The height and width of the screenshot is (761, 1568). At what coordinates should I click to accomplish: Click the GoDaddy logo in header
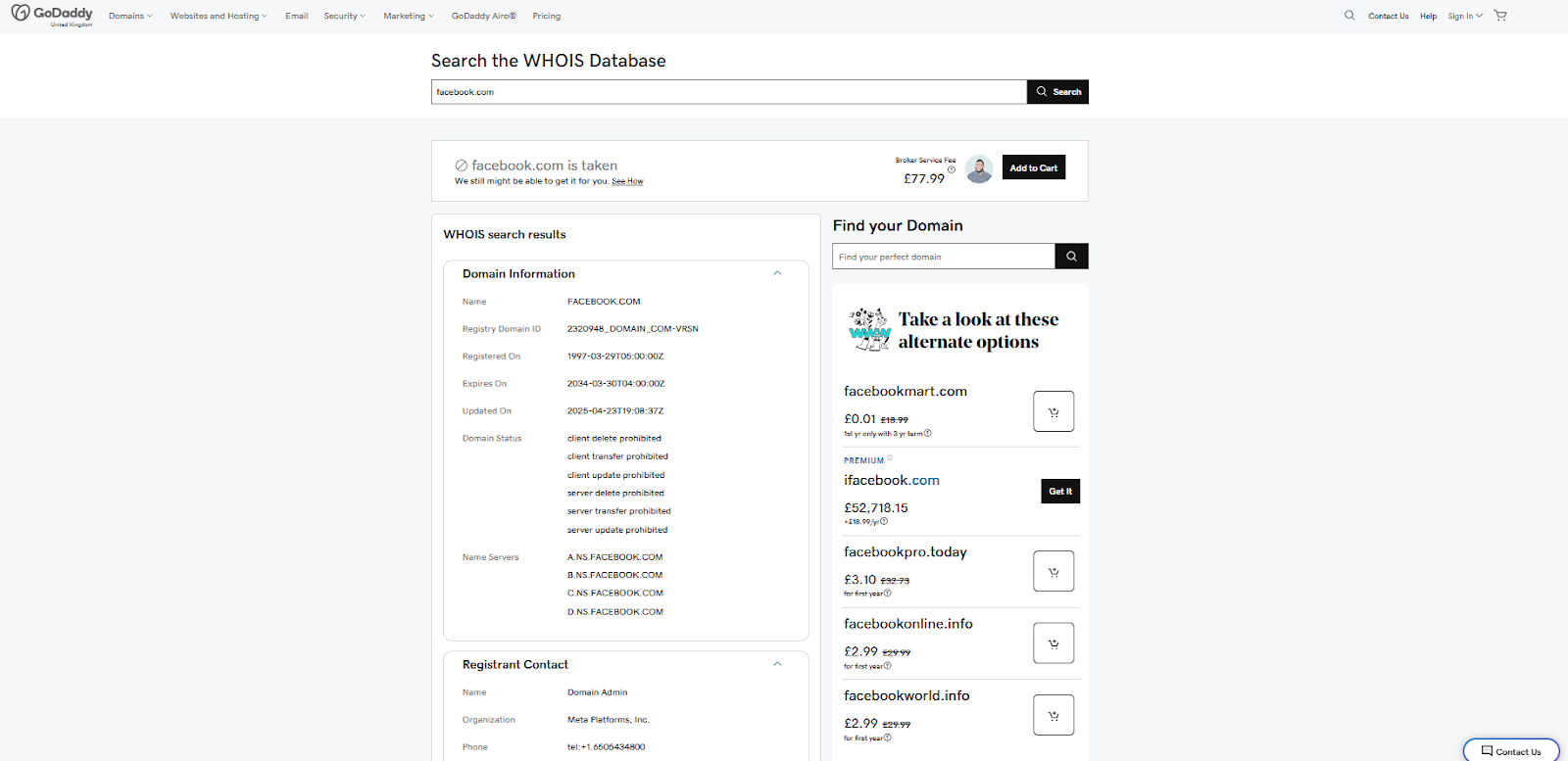[52, 15]
